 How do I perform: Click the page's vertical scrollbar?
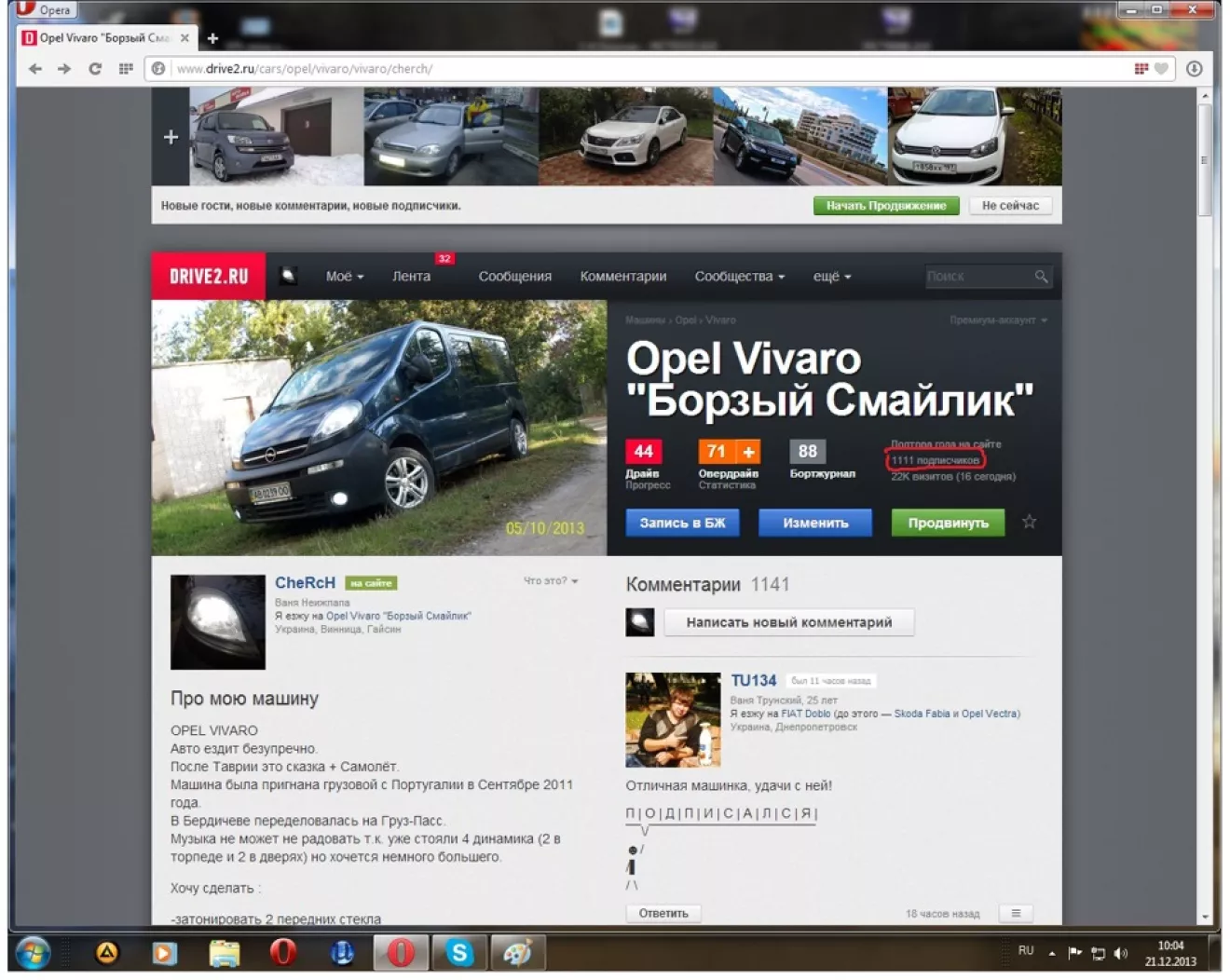(x=1205, y=158)
